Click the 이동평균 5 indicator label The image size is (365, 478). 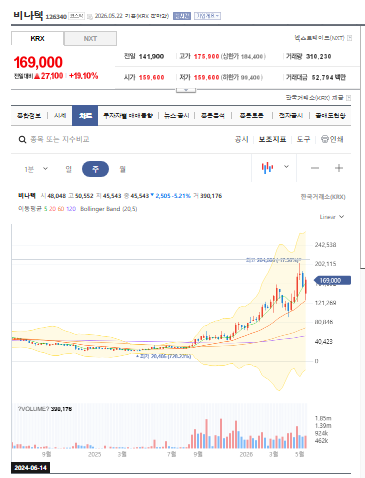tap(46, 209)
